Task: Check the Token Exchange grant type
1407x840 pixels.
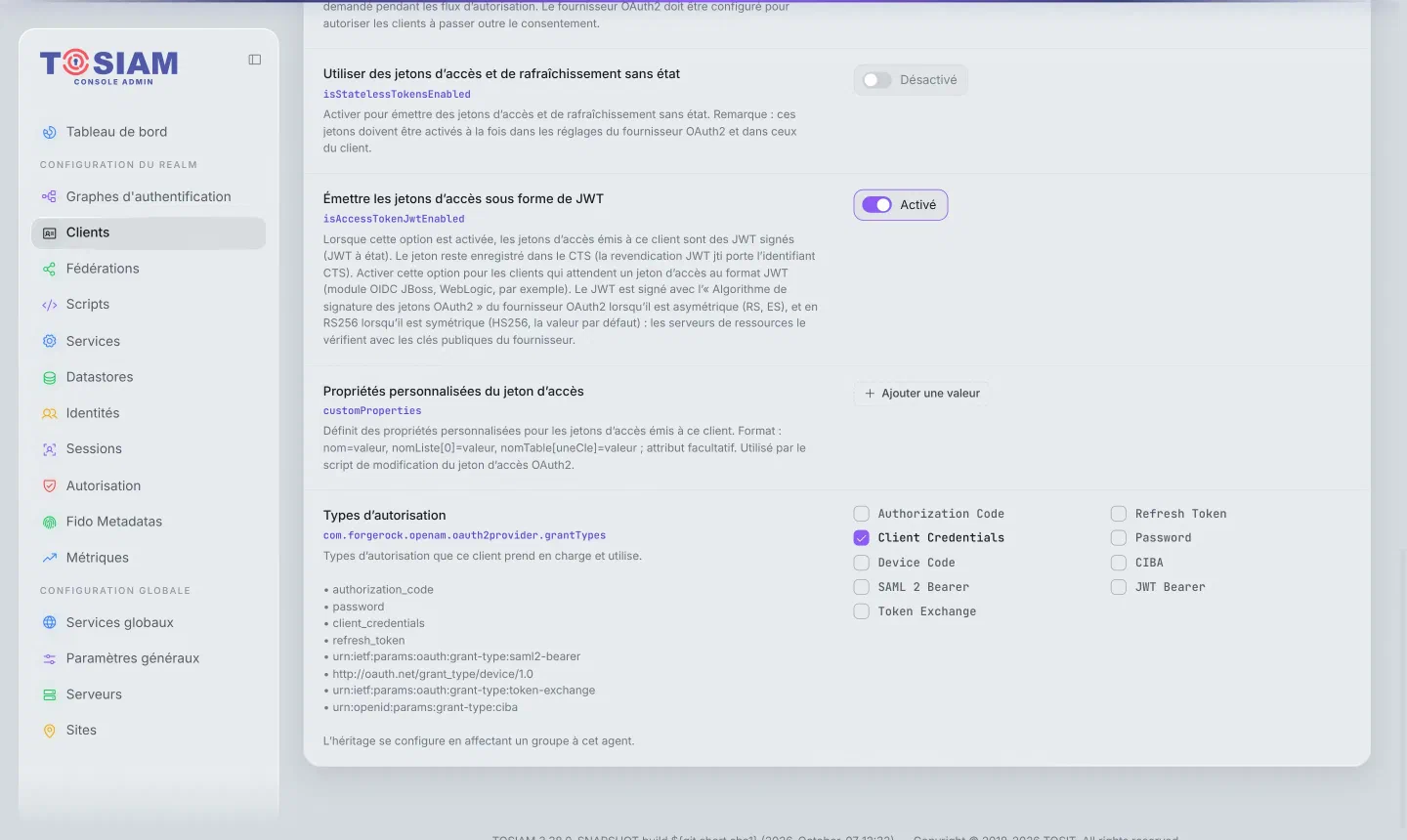Action: 862,611
